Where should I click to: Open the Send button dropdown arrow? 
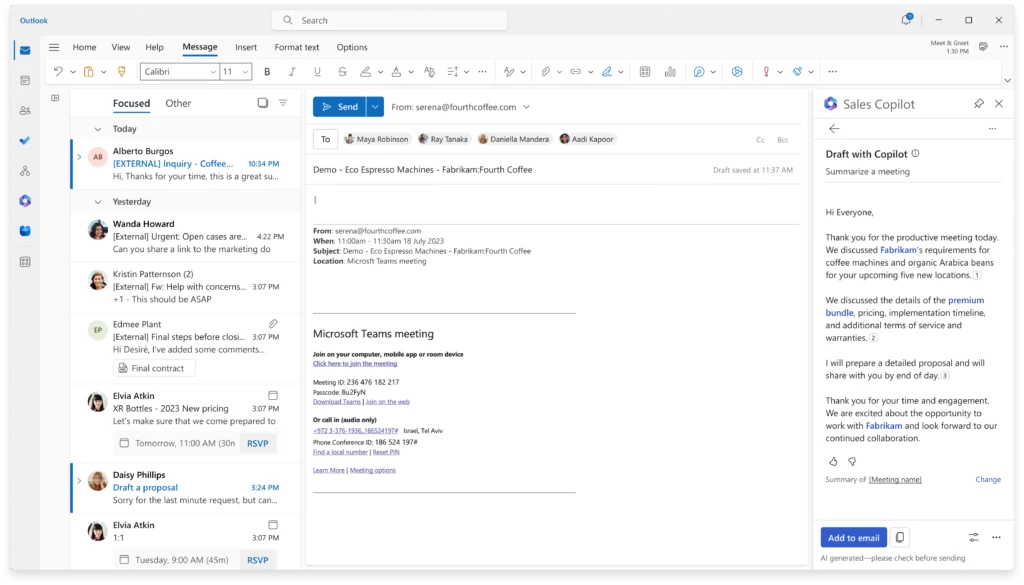pyautogui.click(x=374, y=106)
